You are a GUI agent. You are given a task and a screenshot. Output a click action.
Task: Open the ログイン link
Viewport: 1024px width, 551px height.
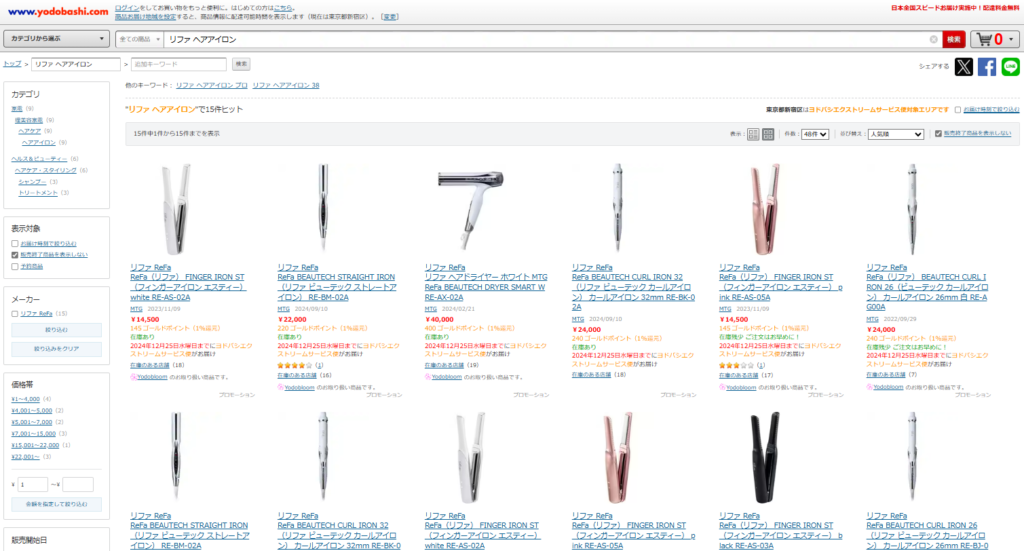pos(127,8)
